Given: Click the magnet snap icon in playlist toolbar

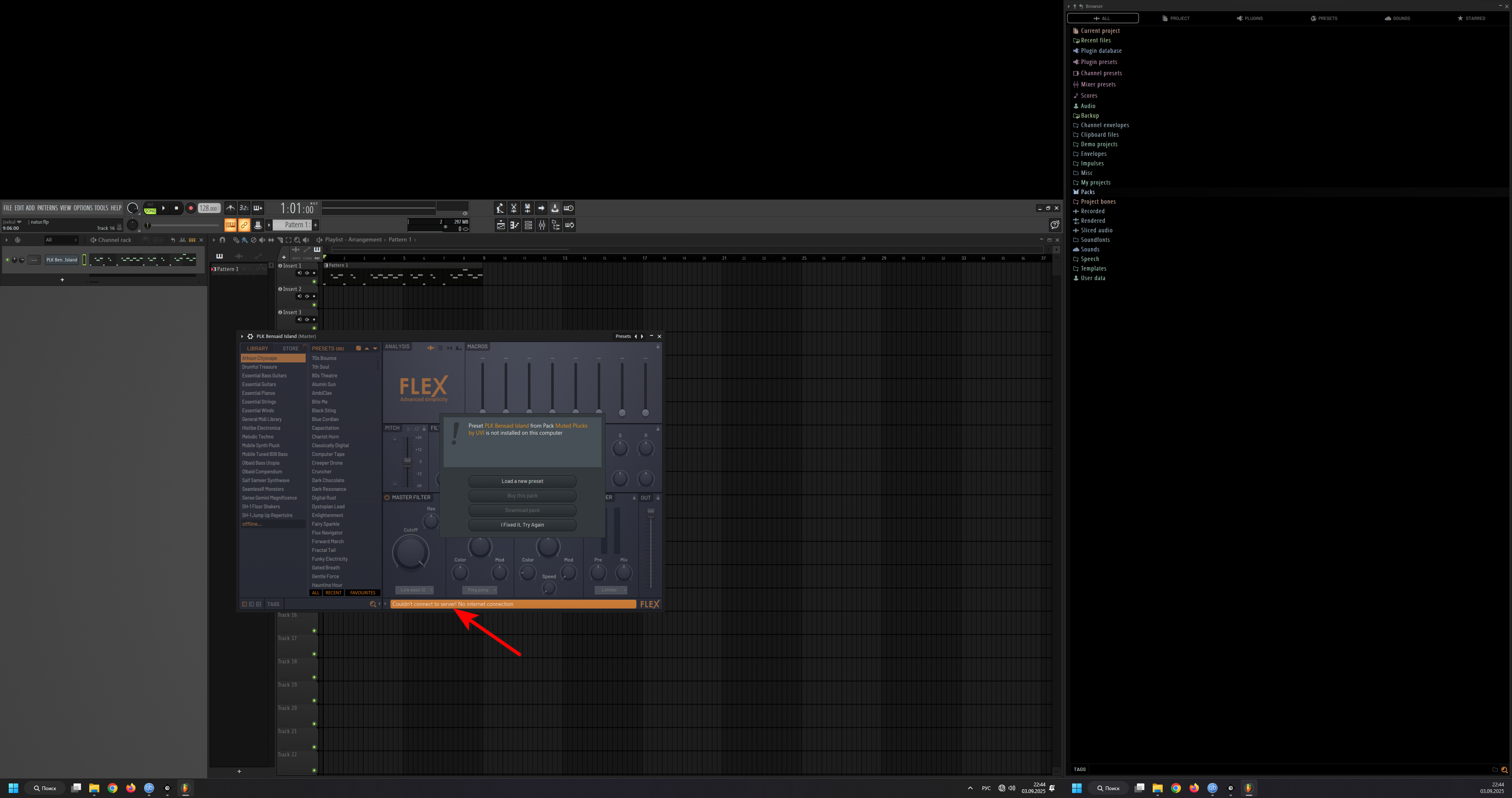Looking at the screenshot, I should [x=223, y=239].
